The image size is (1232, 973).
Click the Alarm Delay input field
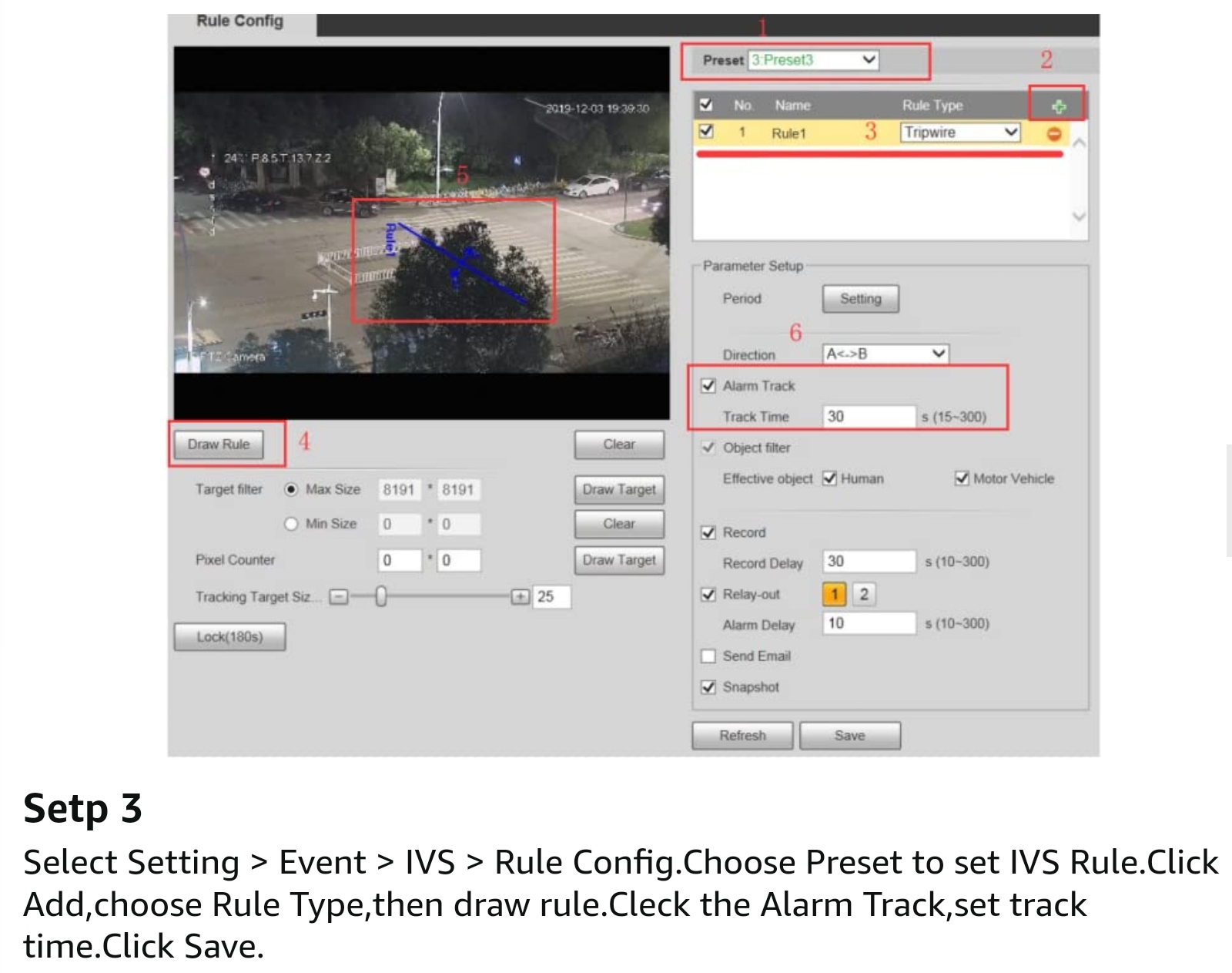(869, 623)
